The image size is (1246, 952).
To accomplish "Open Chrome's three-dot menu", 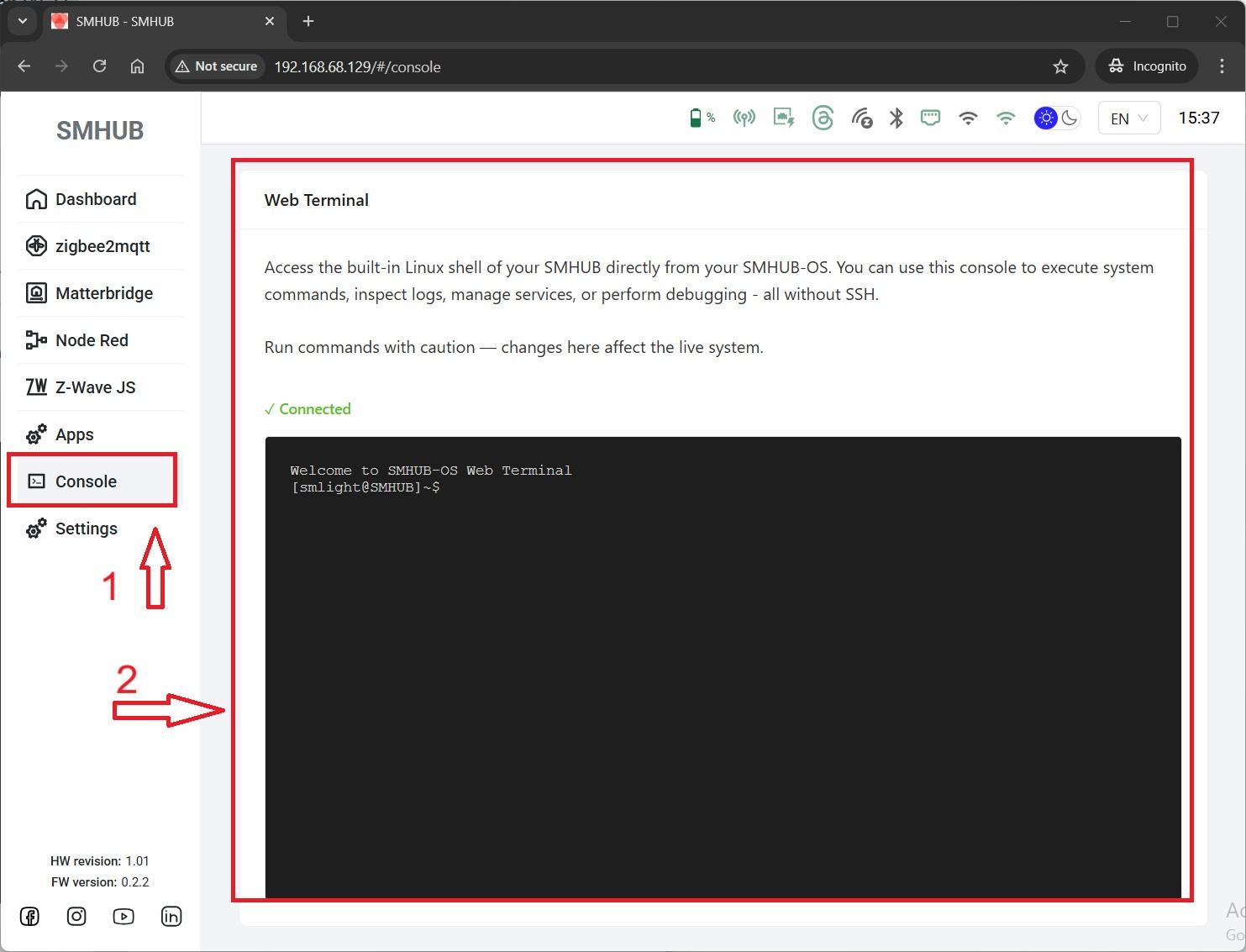I will pyautogui.click(x=1222, y=66).
